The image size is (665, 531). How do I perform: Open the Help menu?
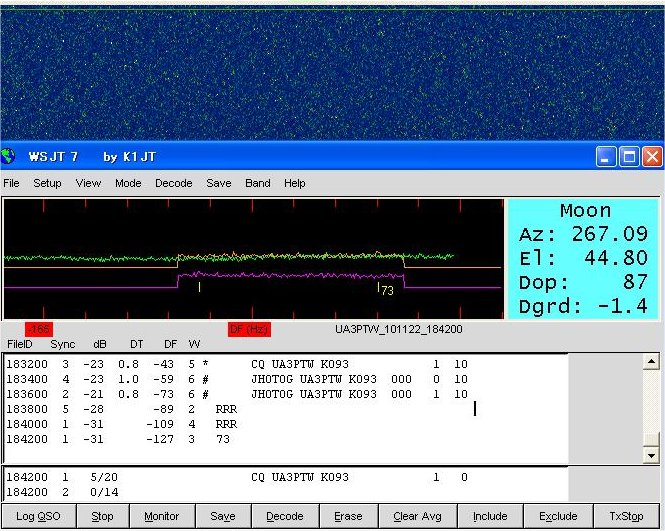[x=295, y=183]
